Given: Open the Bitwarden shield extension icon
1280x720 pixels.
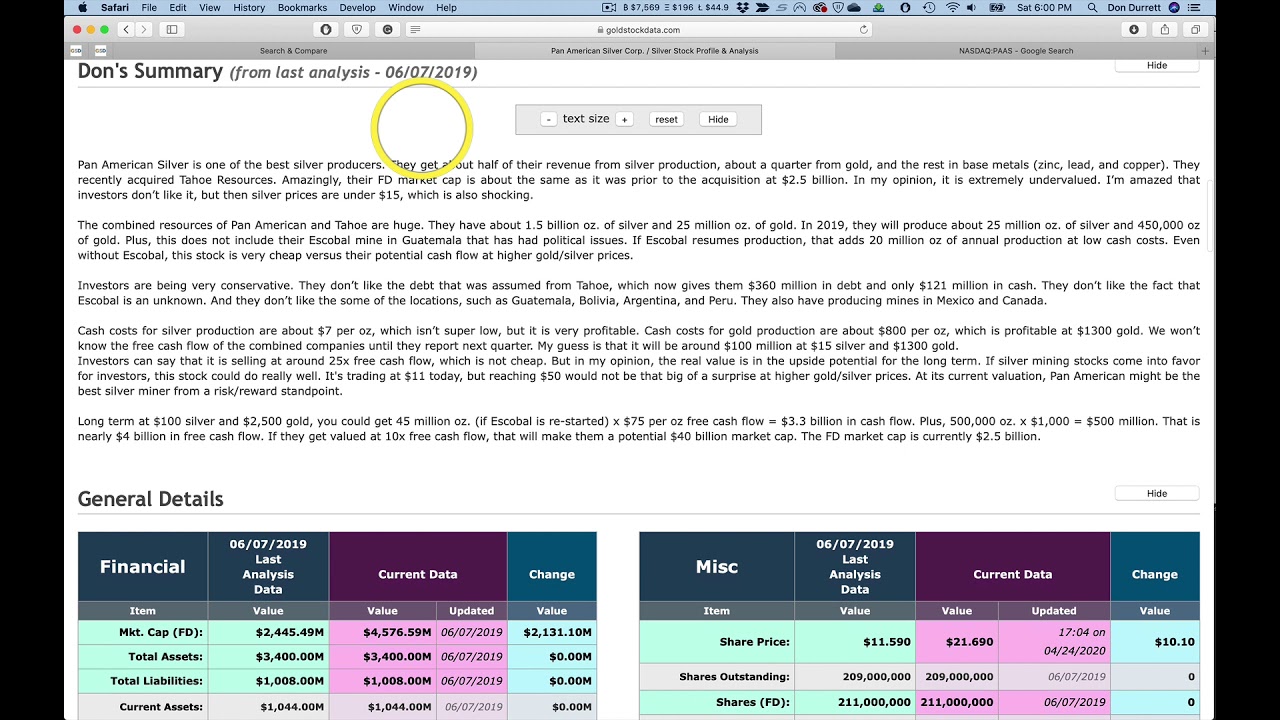Looking at the screenshot, I should (x=357, y=30).
